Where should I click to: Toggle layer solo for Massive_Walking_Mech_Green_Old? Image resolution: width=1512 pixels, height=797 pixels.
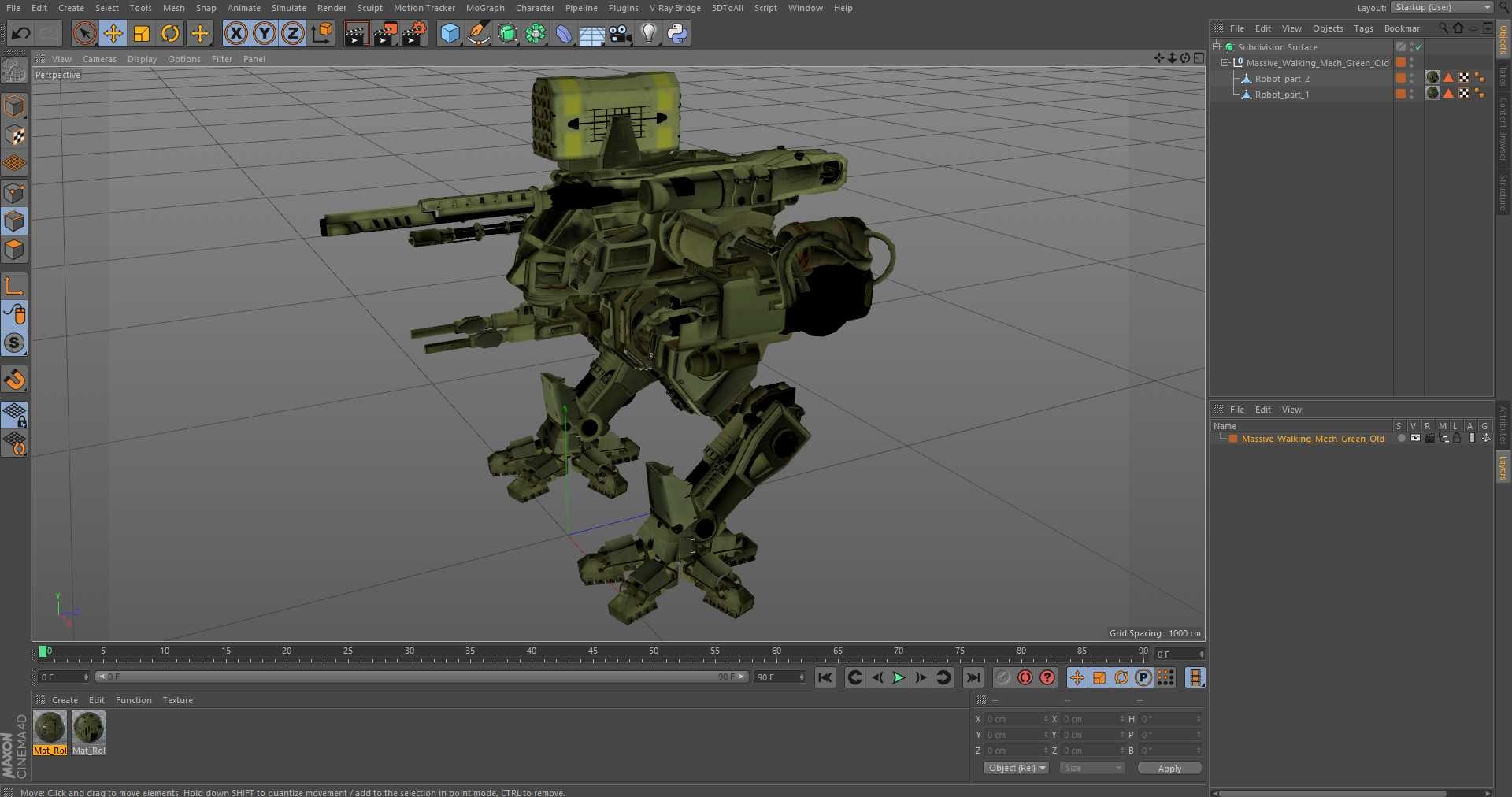(1401, 439)
